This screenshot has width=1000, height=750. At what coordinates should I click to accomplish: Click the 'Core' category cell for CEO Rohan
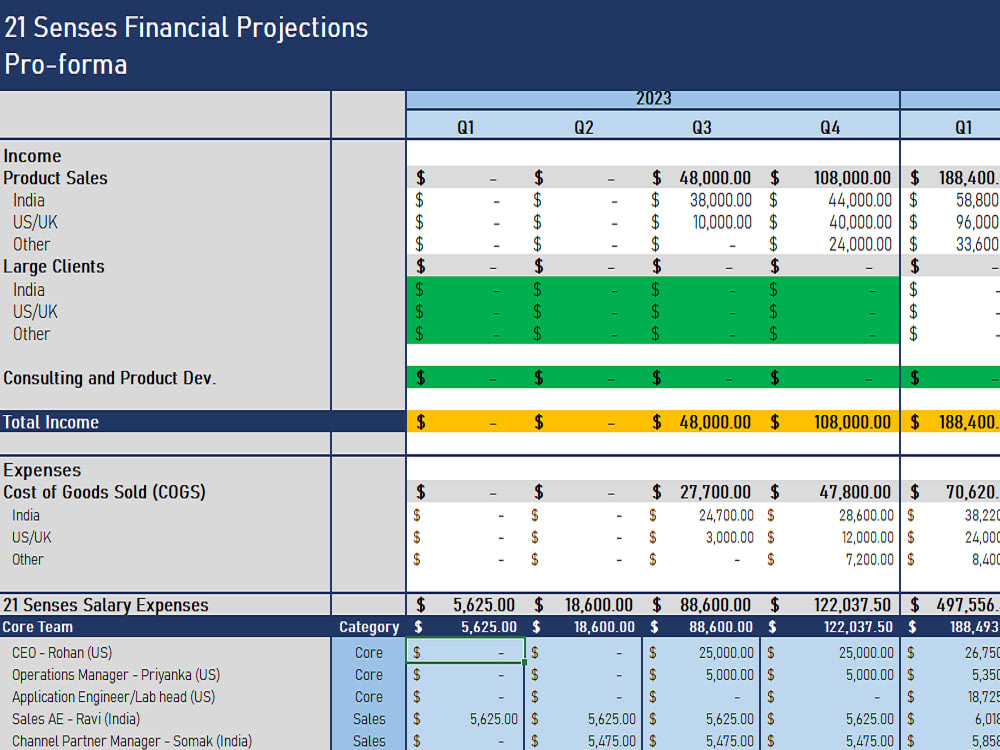(369, 652)
